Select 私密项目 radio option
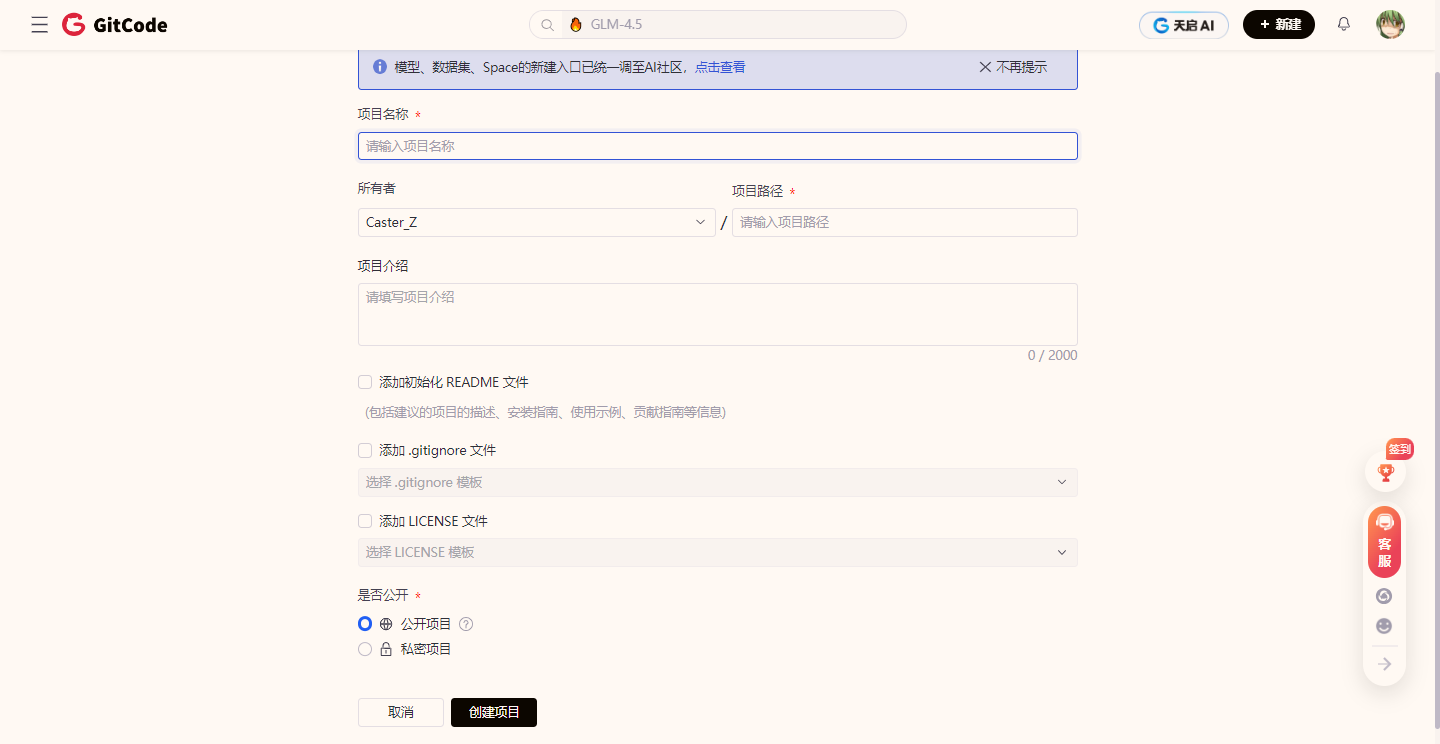This screenshot has width=1440, height=744. 365,649
